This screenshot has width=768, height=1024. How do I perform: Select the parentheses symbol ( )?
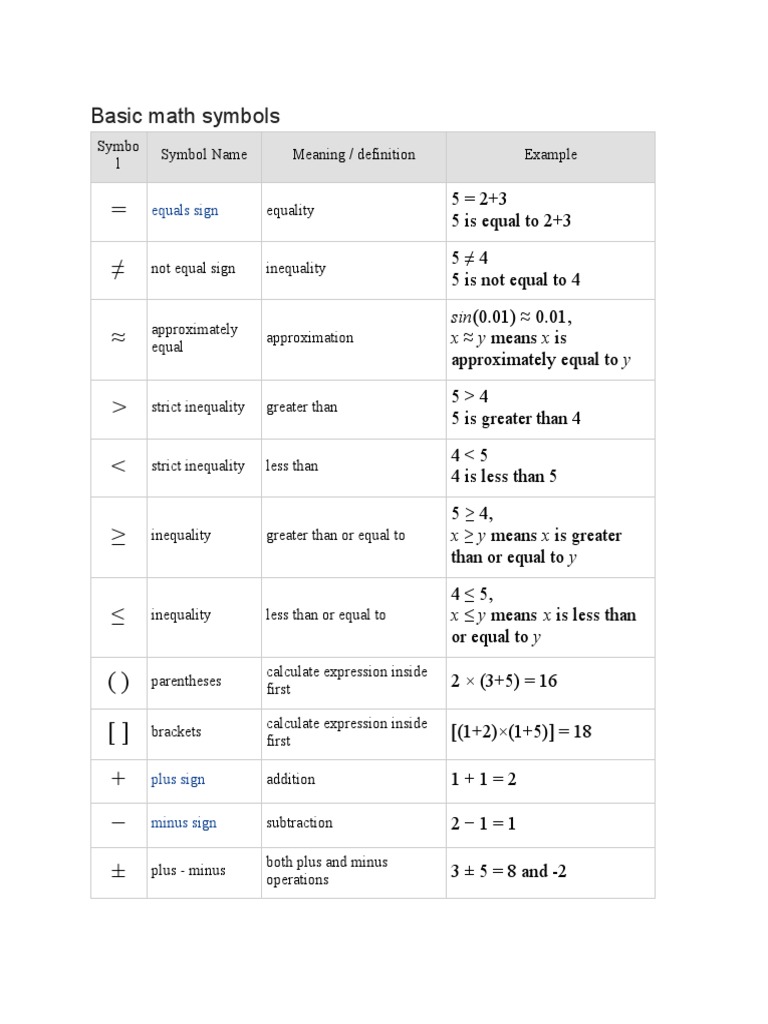[118, 682]
